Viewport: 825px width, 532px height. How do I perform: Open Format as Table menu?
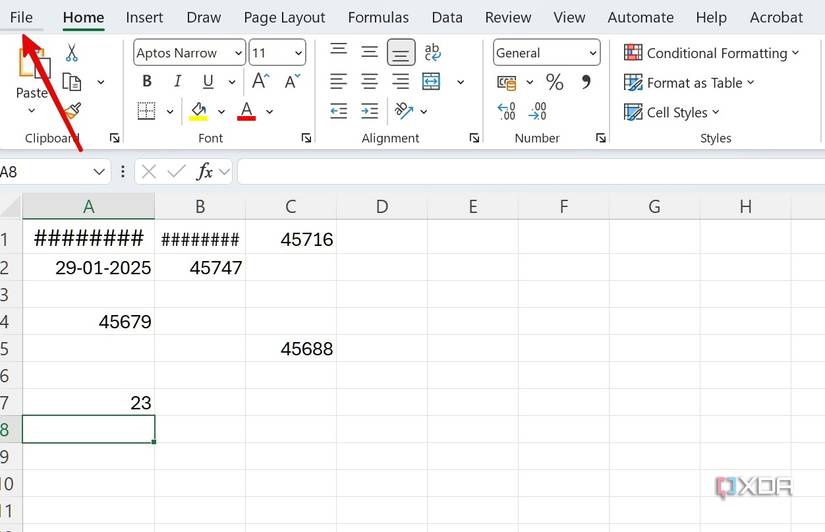(x=689, y=83)
